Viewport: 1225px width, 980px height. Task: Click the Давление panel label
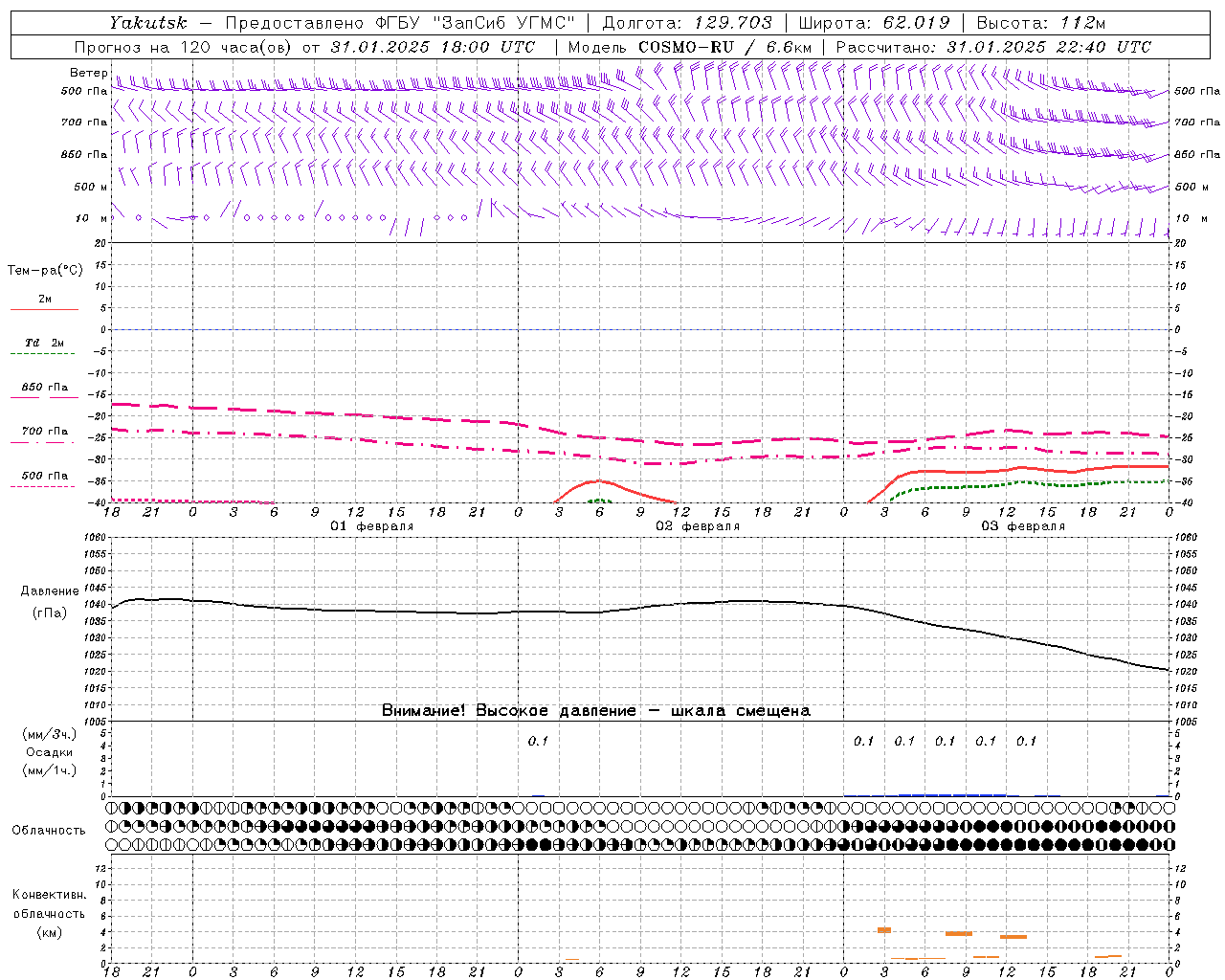coord(50,591)
